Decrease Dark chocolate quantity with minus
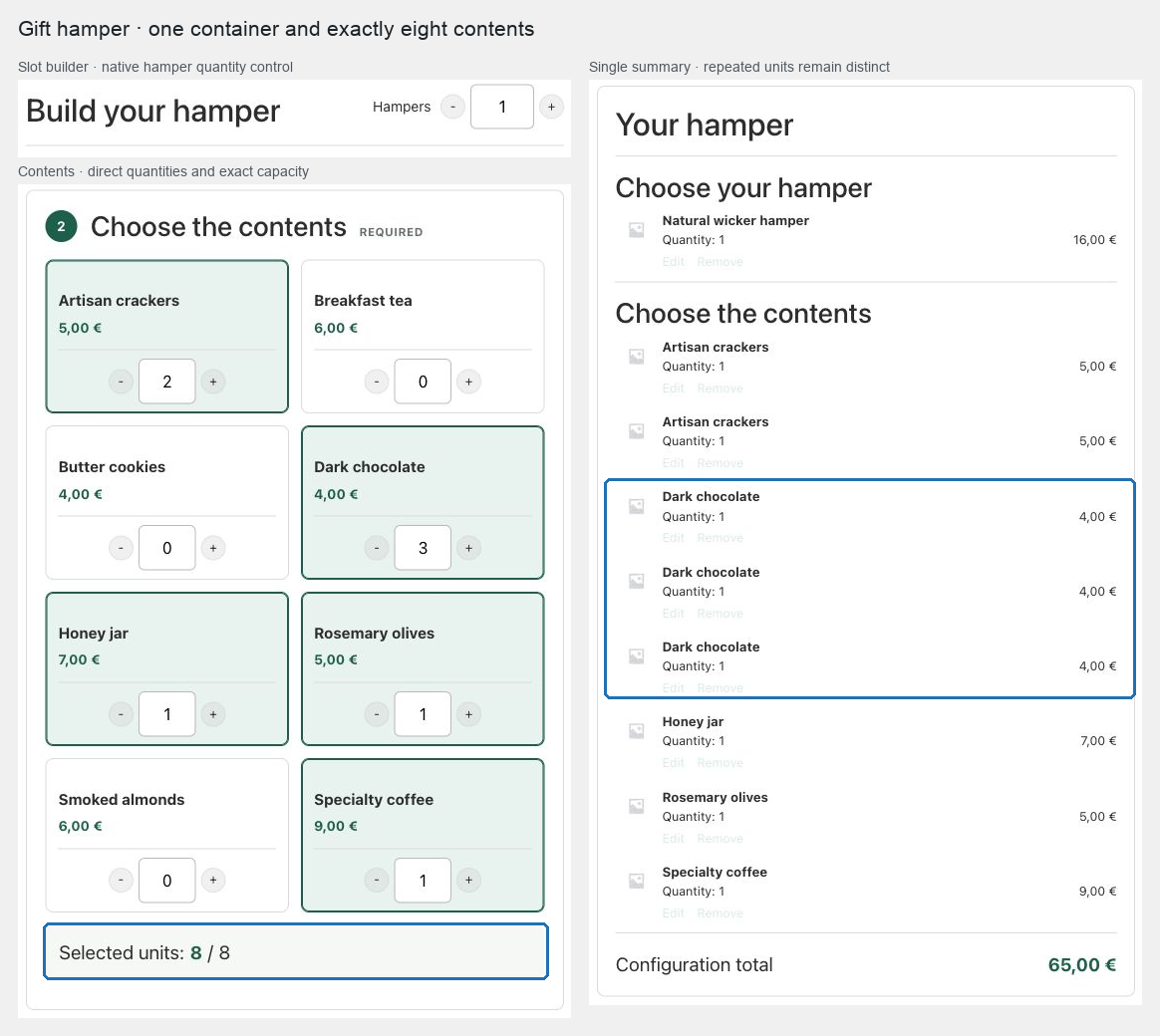The width and height of the screenshot is (1160, 1036). coord(377,548)
